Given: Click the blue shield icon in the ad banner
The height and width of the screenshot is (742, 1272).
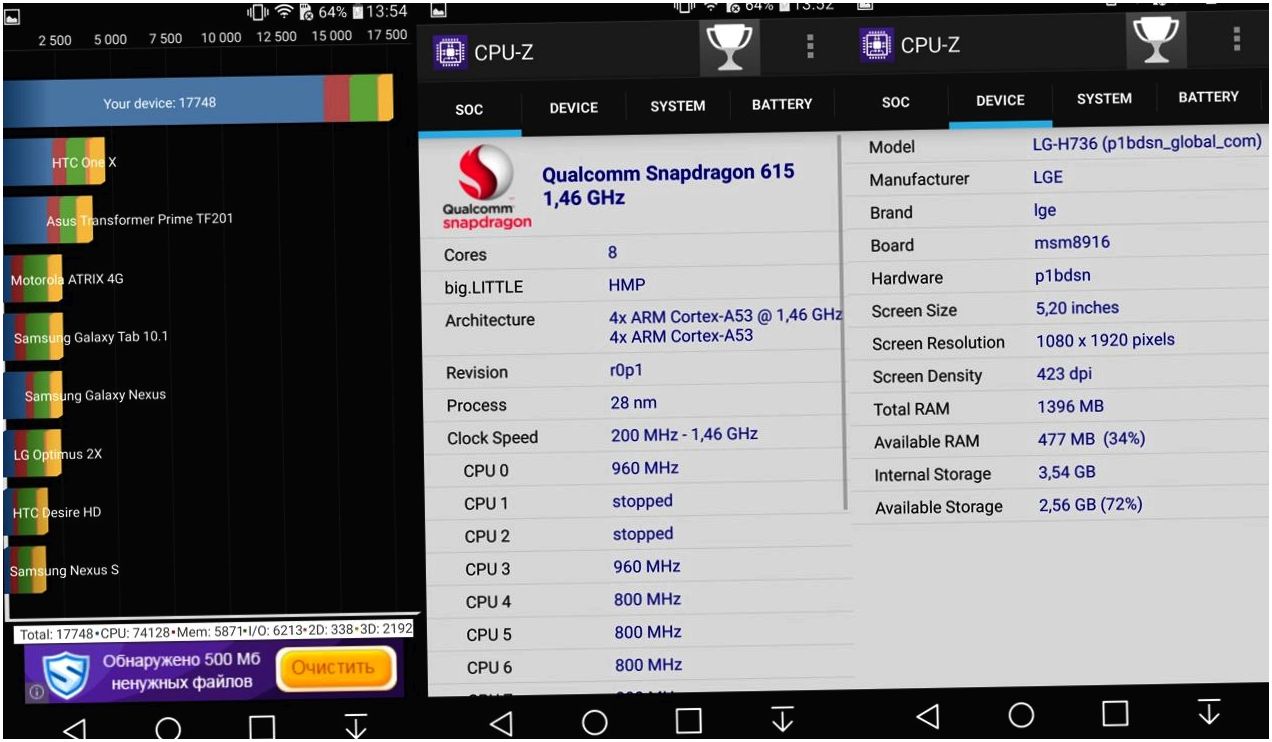Looking at the screenshot, I should click(x=66, y=675).
